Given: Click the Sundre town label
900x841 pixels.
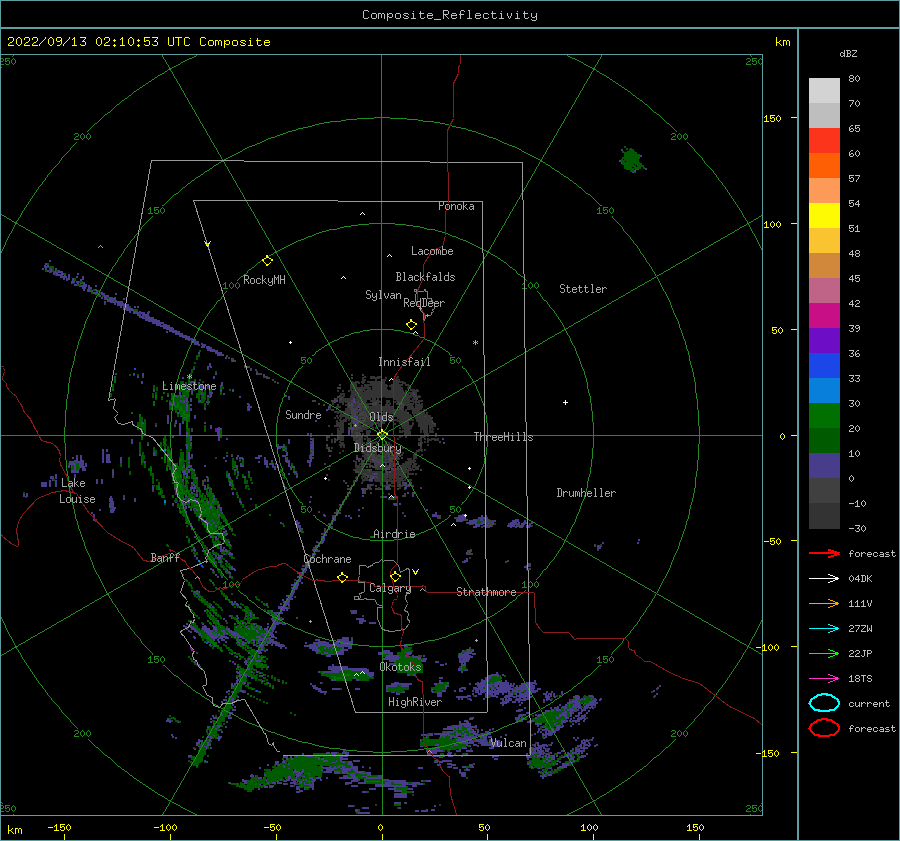Looking at the screenshot, I should click(x=303, y=415).
